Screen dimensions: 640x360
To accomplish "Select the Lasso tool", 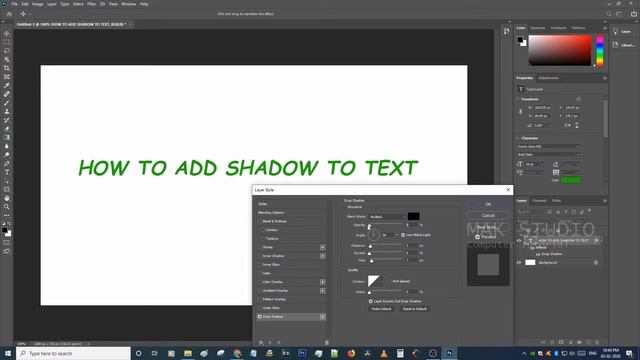I will [7, 51].
